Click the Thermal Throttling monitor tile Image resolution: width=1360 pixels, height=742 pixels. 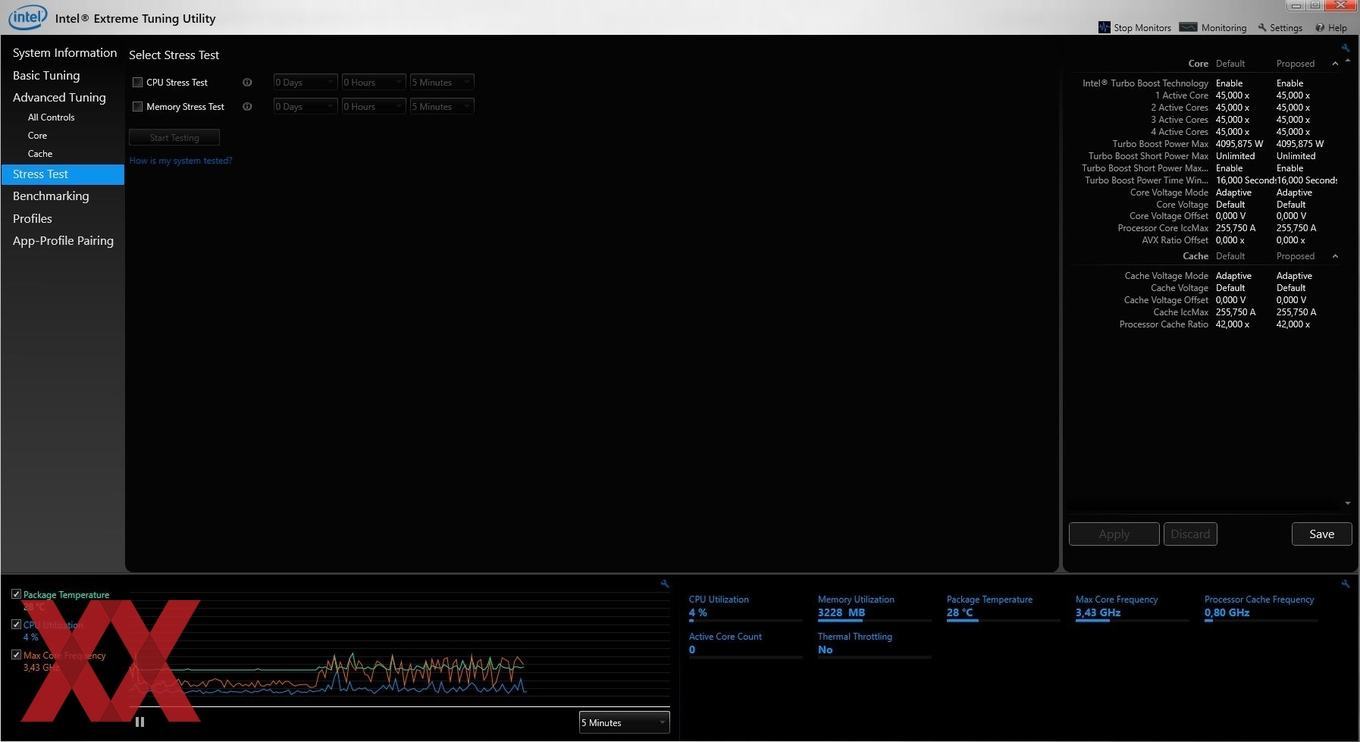coord(874,644)
